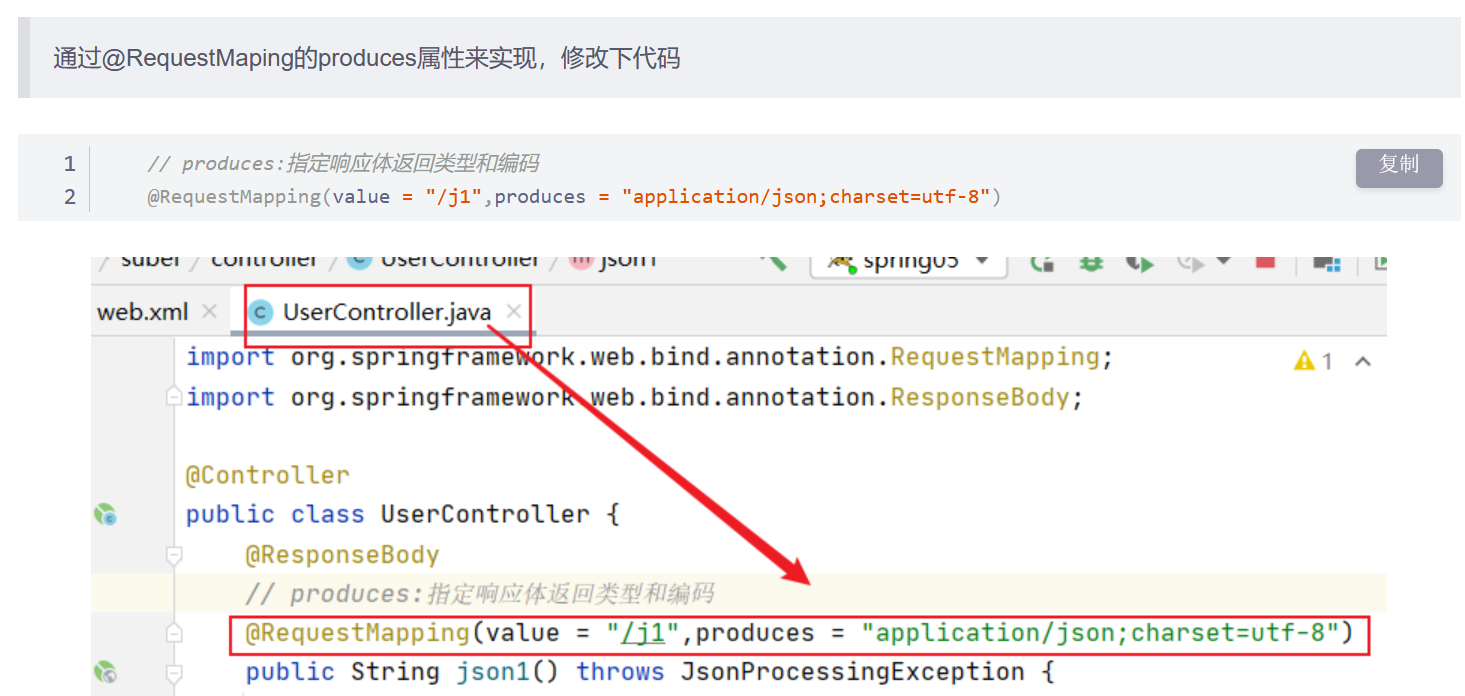
Task: Click the Spring gutter icon beside json1 method
Action: 105,672
